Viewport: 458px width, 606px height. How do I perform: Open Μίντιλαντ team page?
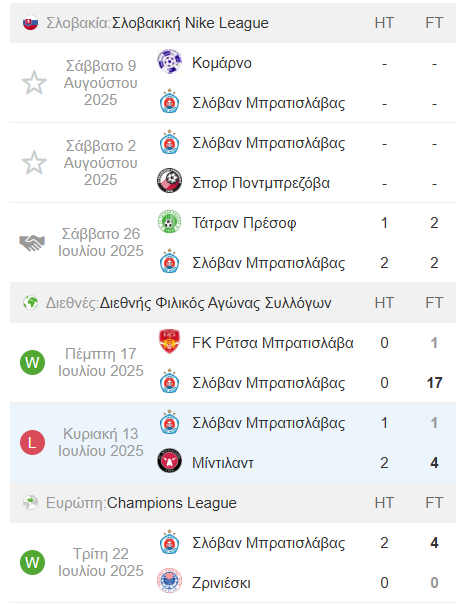pyautogui.click(x=223, y=463)
